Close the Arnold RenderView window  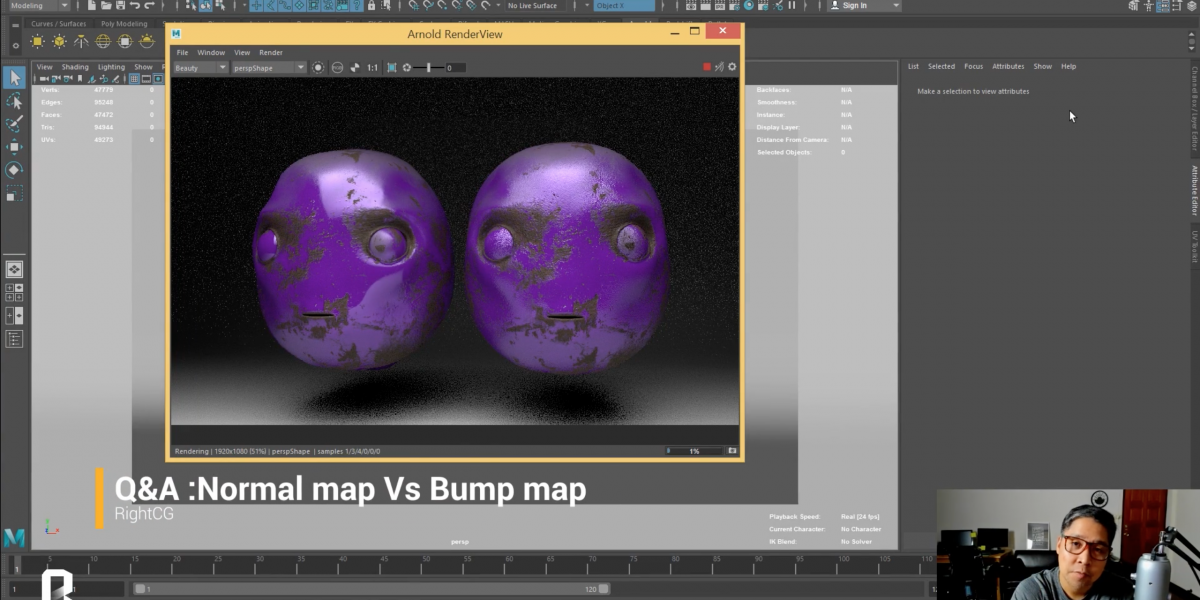pyautogui.click(x=723, y=32)
